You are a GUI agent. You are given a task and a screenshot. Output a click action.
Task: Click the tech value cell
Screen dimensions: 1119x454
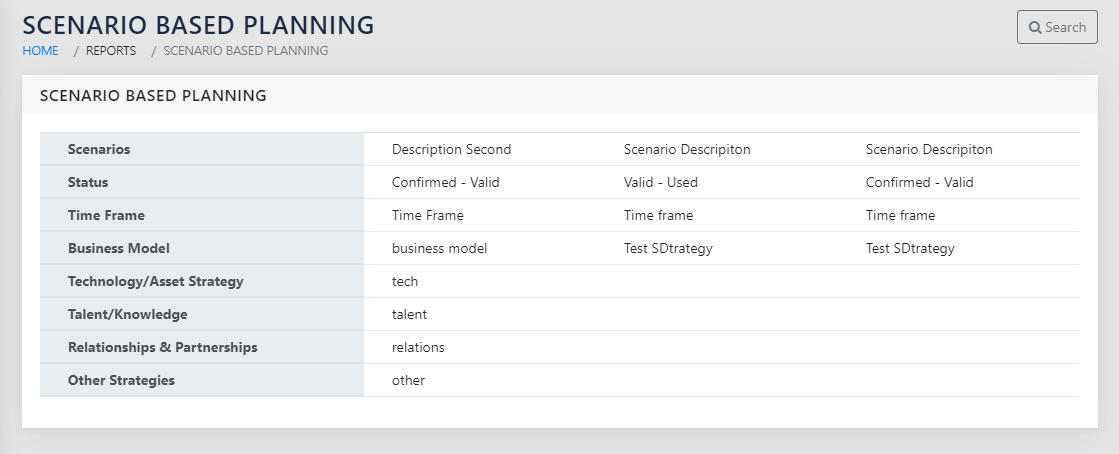pos(405,281)
